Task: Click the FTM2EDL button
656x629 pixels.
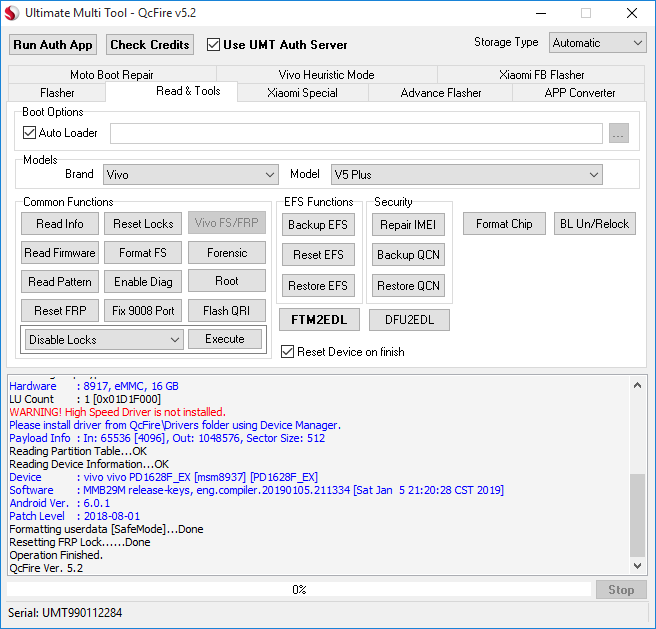Action: [319, 320]
